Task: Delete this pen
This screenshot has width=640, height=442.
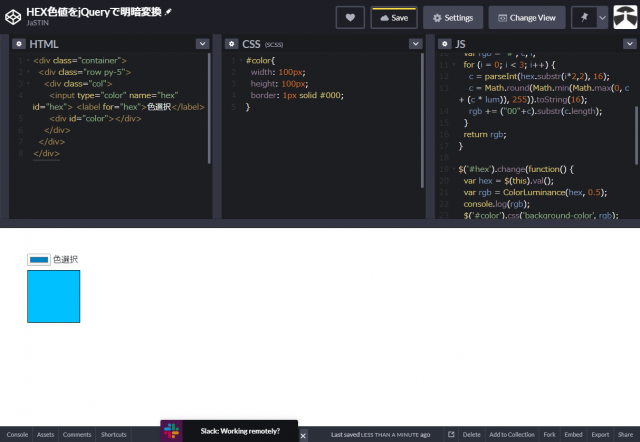Action: [x=471, y=435]
